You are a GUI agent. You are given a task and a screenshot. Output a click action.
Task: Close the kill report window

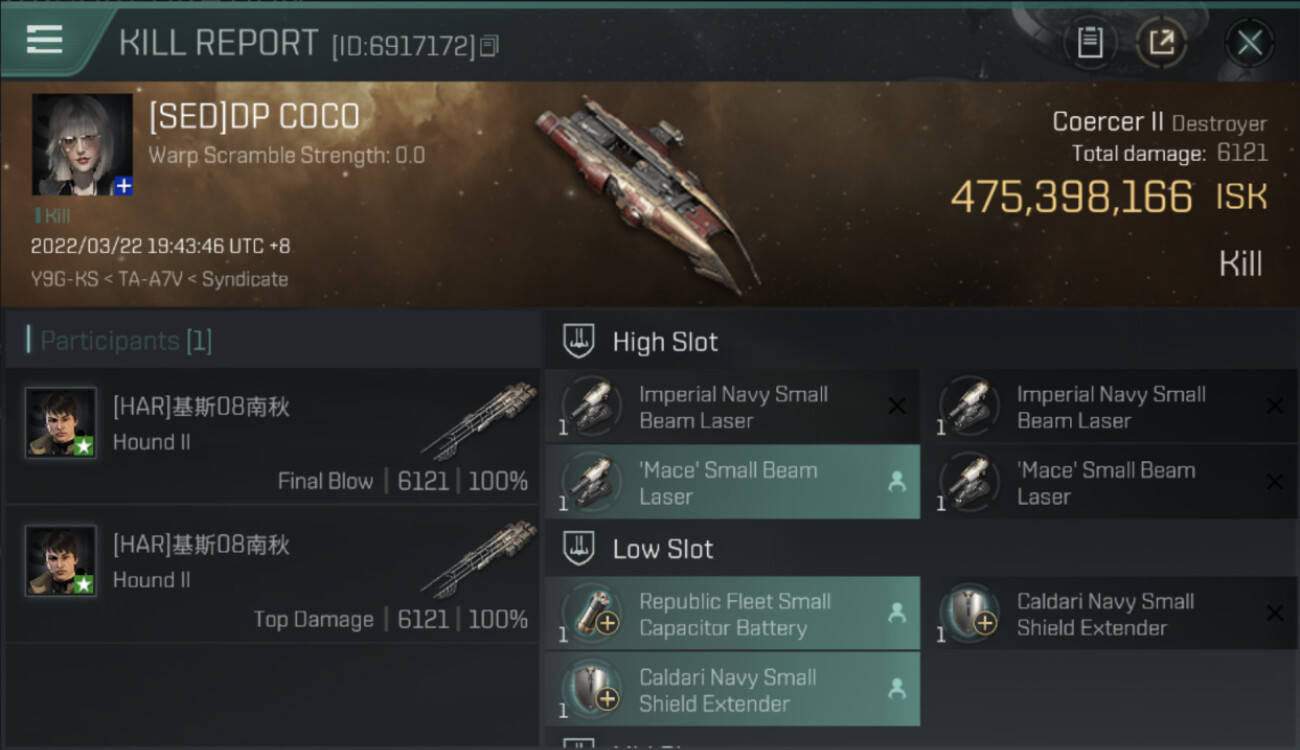click(x=1249, y=43)
